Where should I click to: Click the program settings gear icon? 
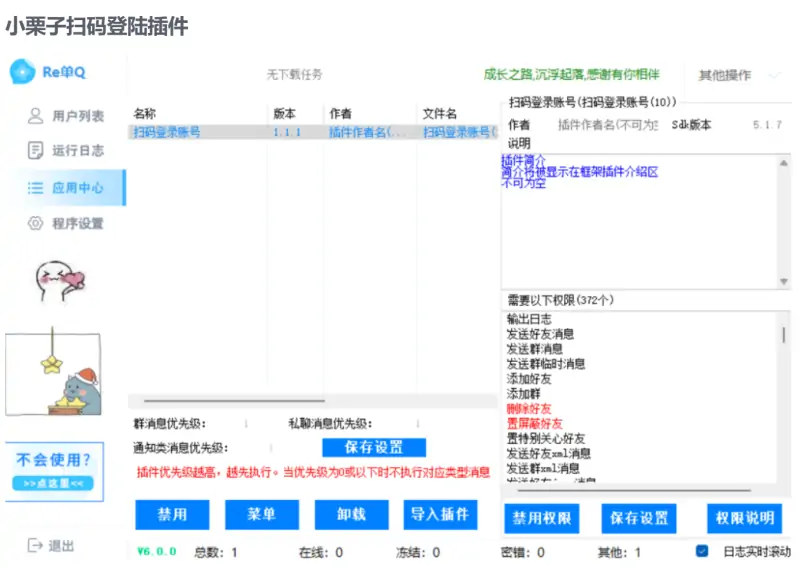click(35, 223)
